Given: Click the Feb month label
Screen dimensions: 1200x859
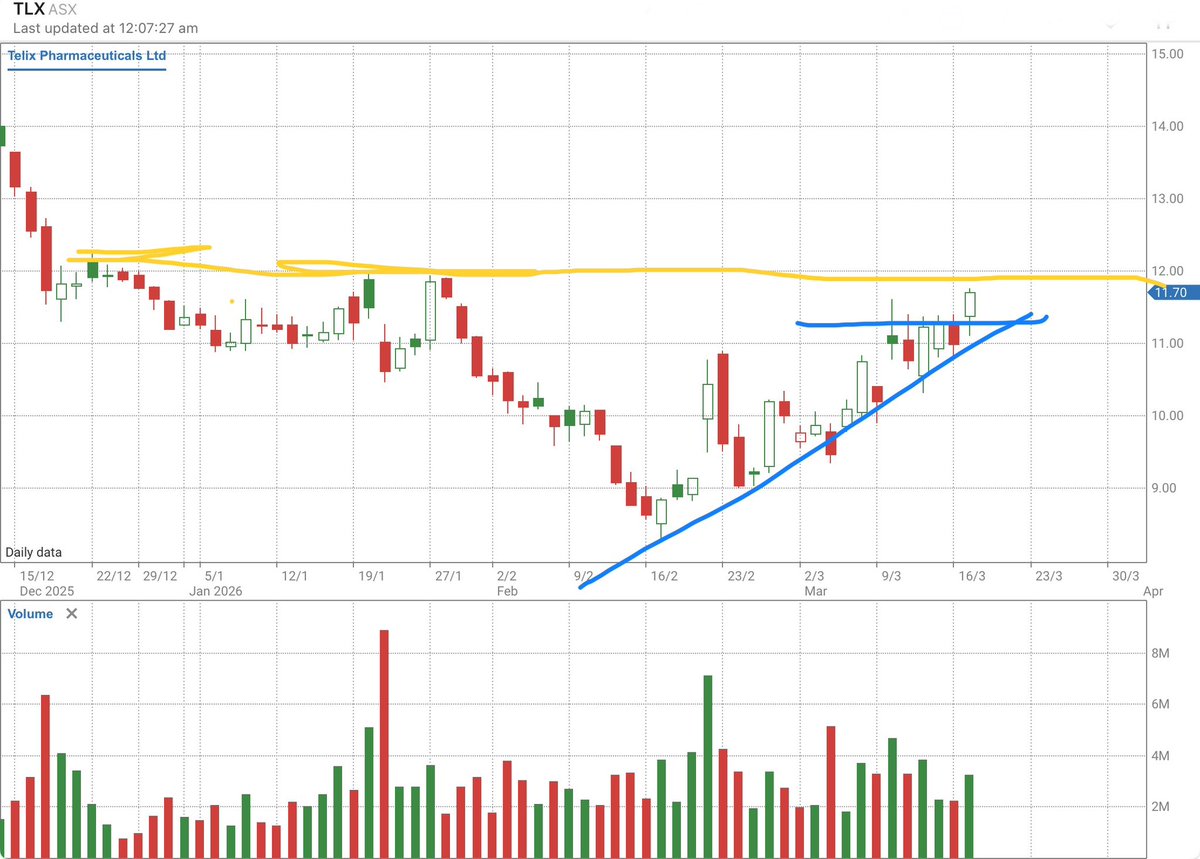Looking at the screenshot, I should pos(506,591).
